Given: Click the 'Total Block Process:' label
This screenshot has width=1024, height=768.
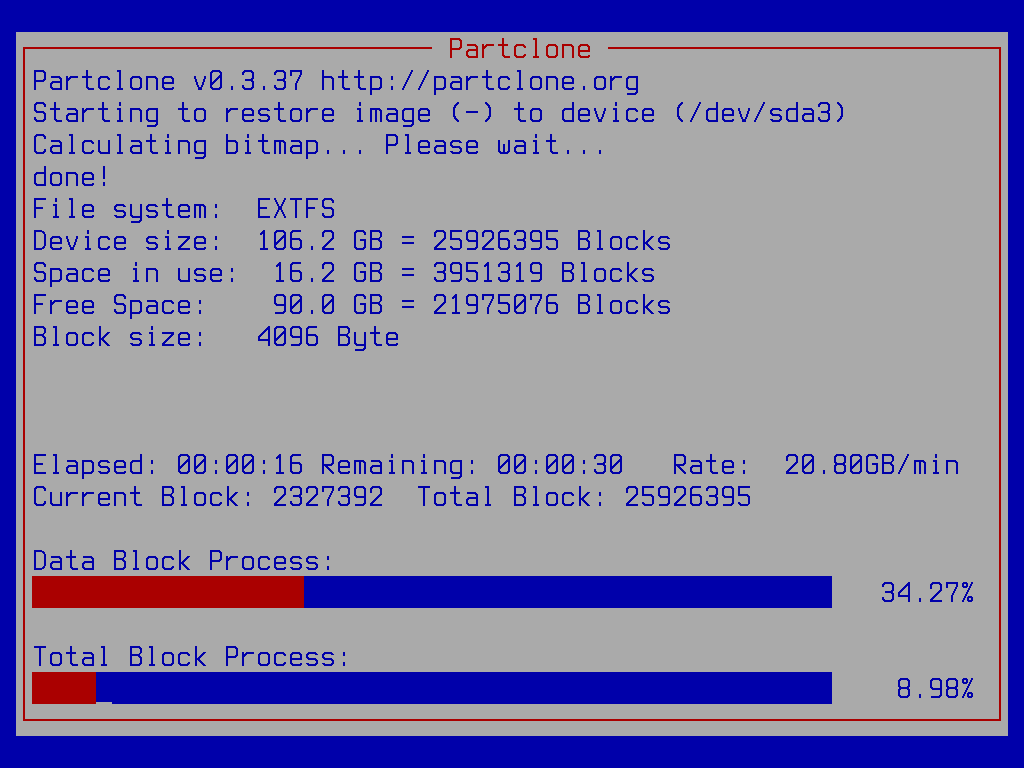Looking at the screenshot, I should click(x=191, y=657).
